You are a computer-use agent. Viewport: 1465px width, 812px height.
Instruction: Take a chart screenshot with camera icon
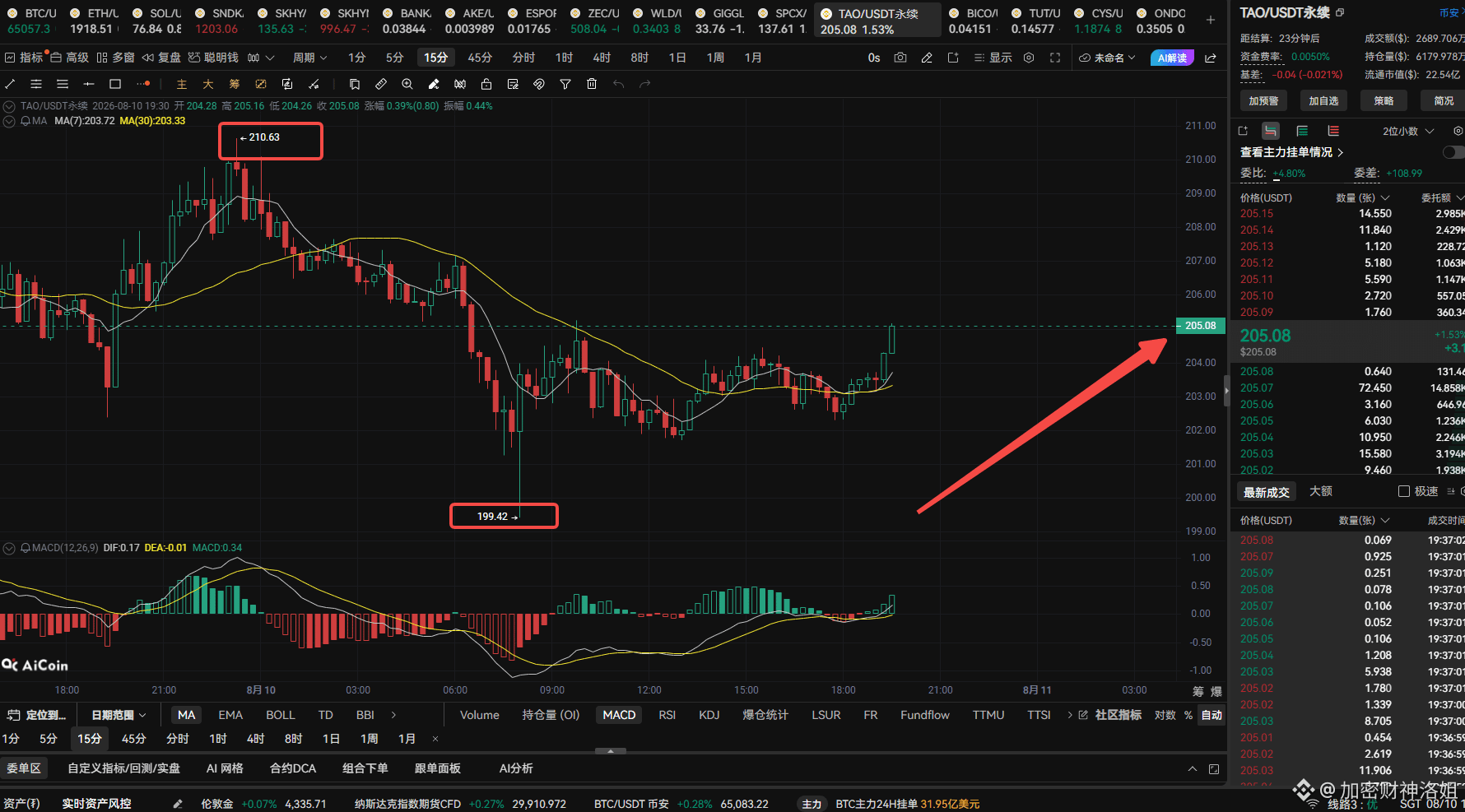900,58
